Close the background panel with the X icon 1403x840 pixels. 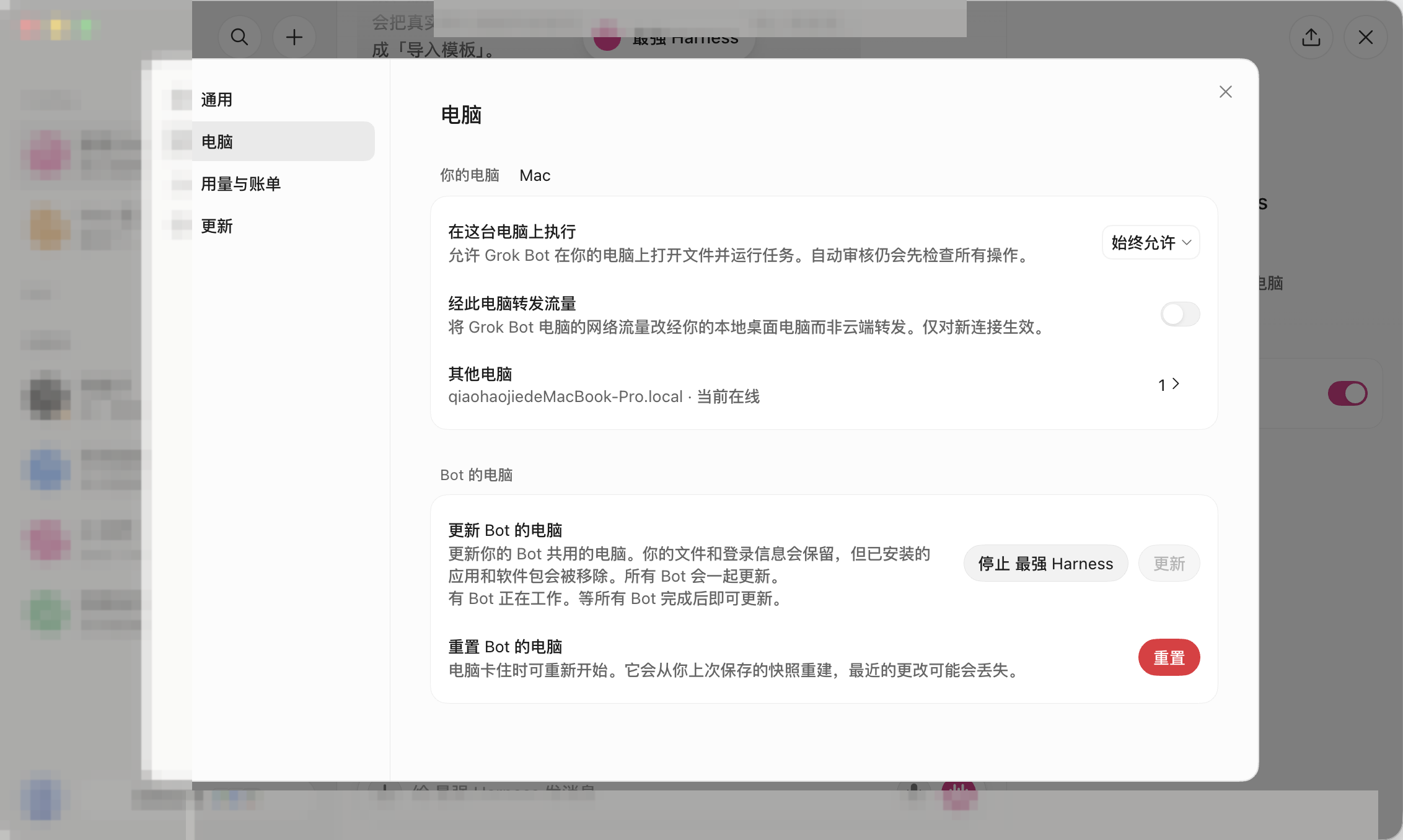(1365, 37)
